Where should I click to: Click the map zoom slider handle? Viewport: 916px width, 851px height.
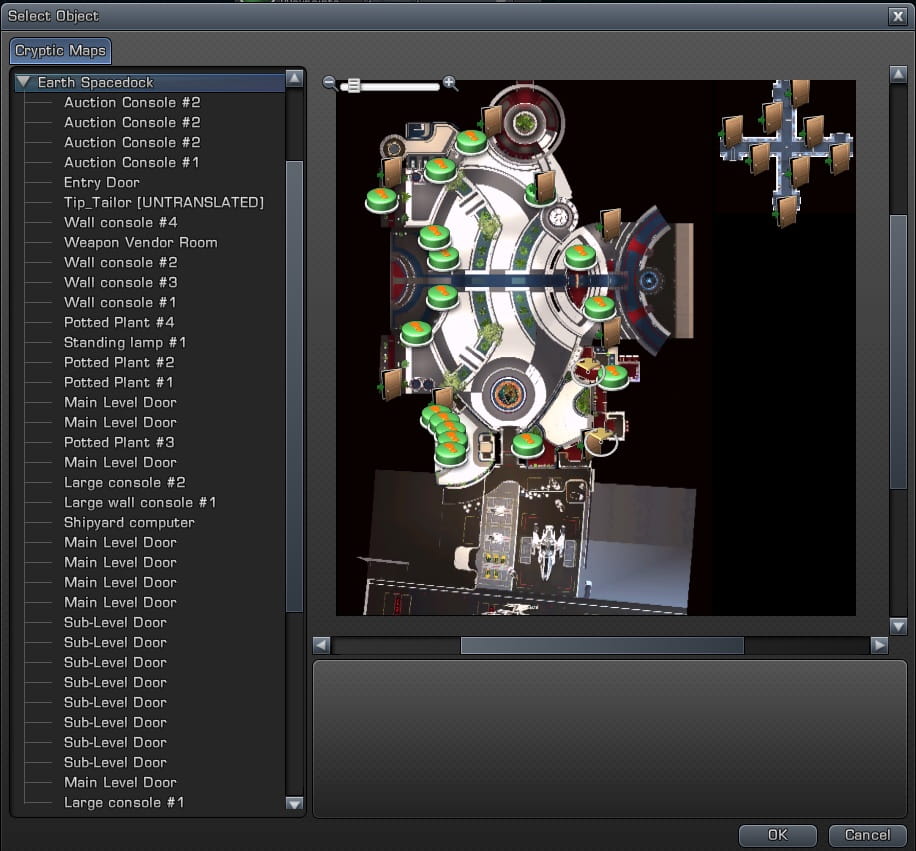(353, 86)
